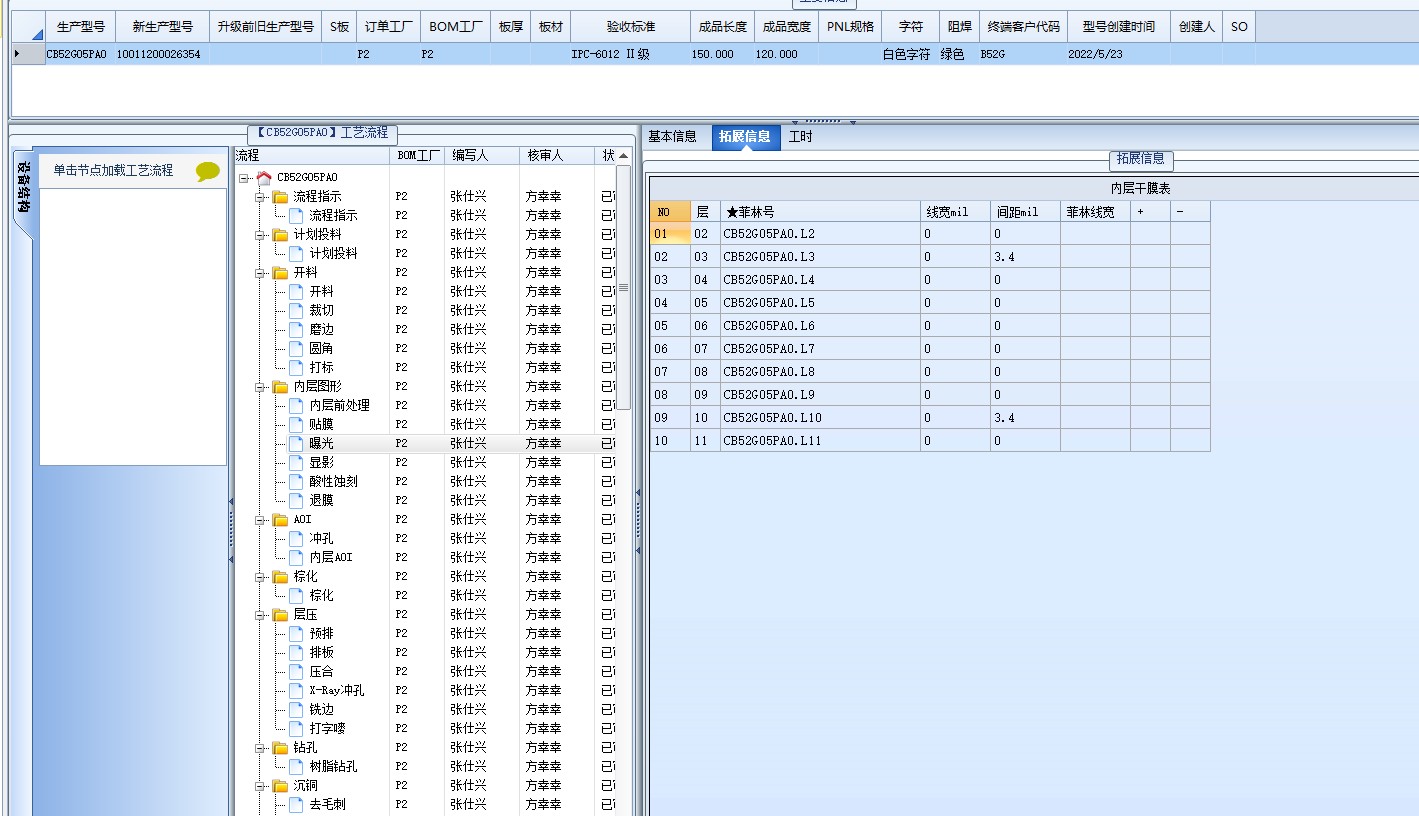
Task: Click the ★菲林号 column header
Action: [x=820, y=212]
